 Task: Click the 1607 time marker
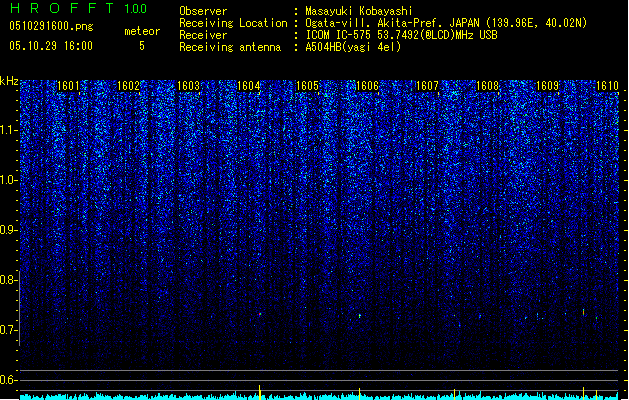tap(427, 86)
